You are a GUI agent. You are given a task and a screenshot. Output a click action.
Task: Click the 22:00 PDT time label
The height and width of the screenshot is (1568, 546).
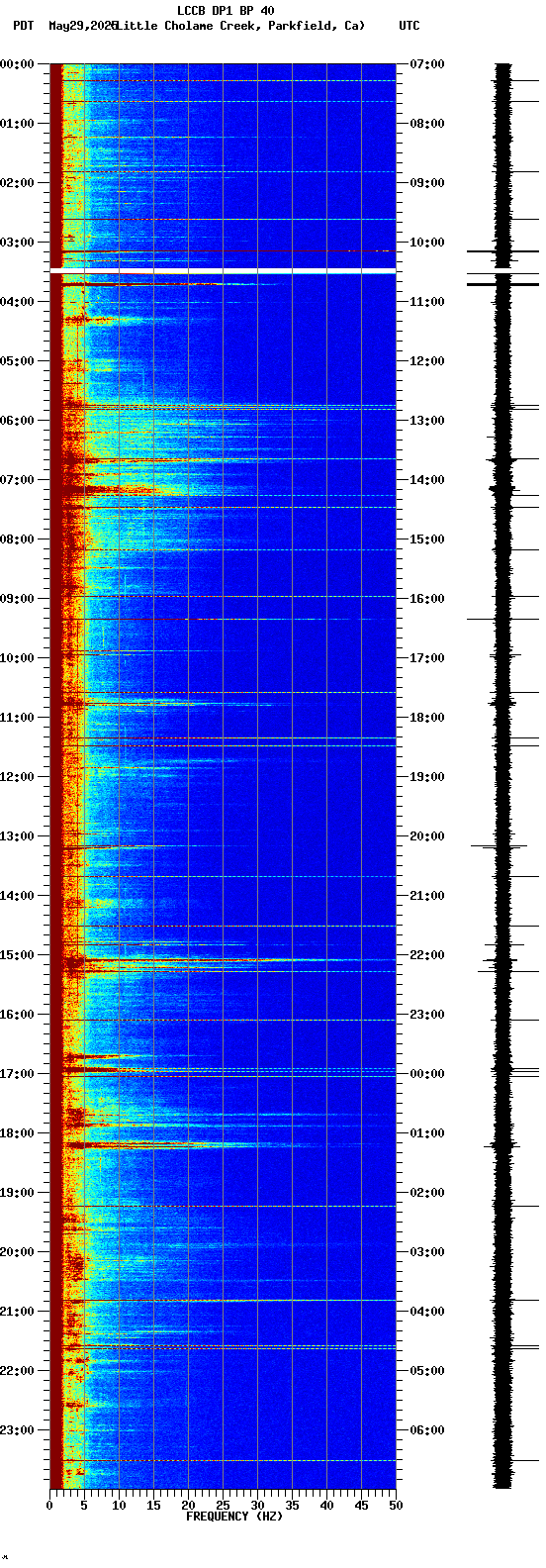coord(17,1371)
